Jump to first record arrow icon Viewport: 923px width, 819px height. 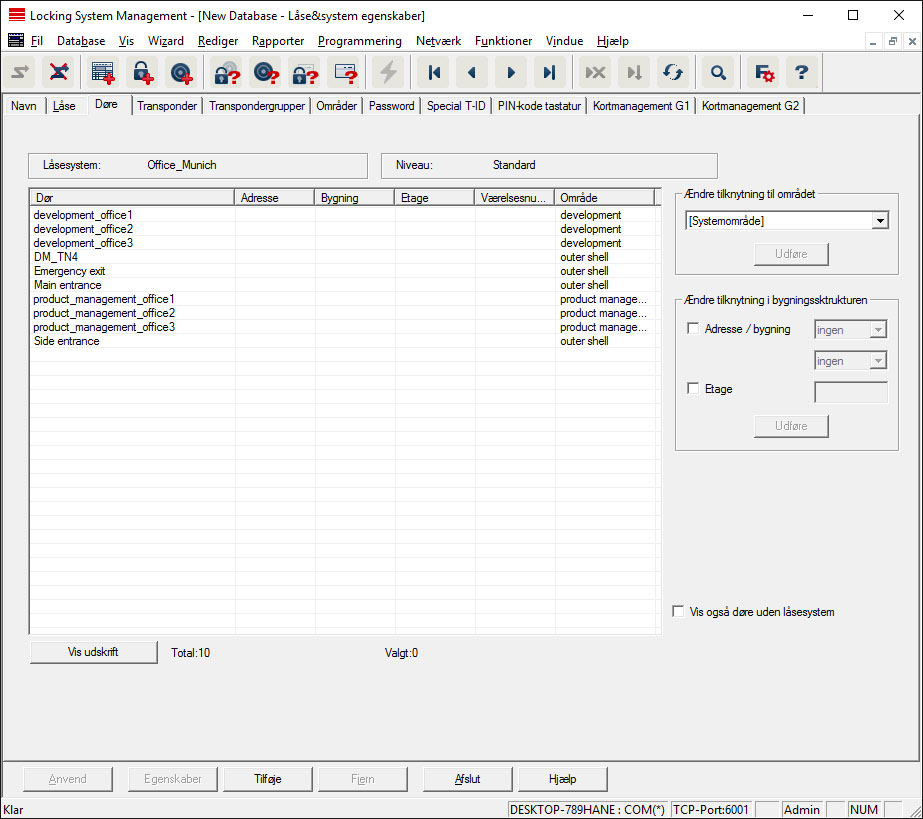(x=434, y=72)
